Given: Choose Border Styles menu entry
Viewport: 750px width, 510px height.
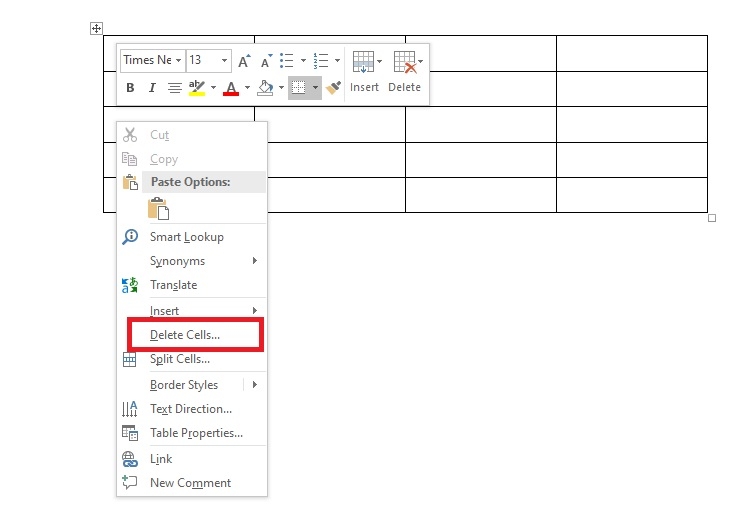Looking at the screenshot, I should [x=184, y=385].
